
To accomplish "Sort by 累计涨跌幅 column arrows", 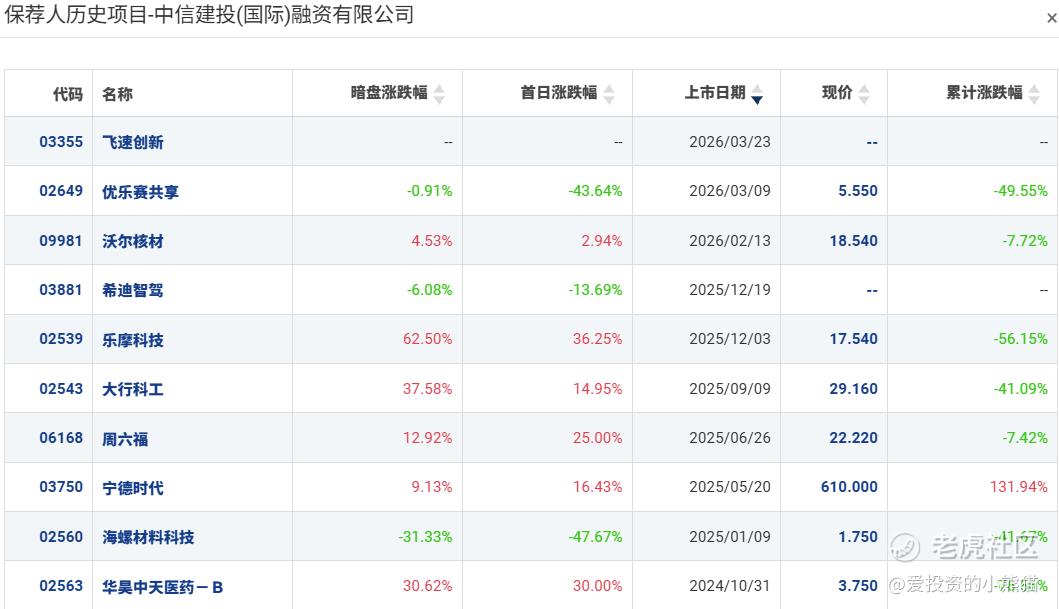I will (1034, 94).
